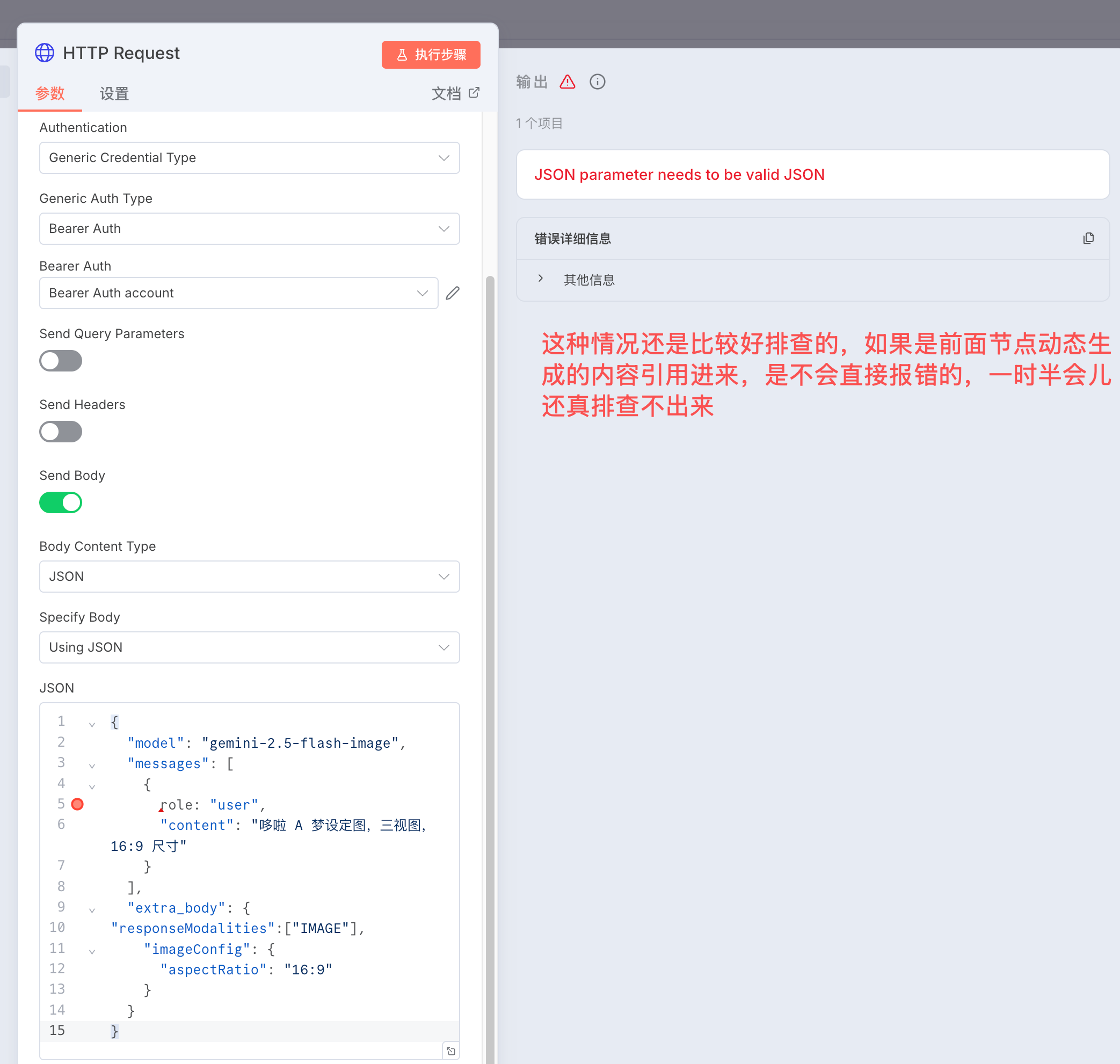Enable the Send Query Parameters toggle
This screenshot has width=1120, height=1064.
[x=61, y=361]
